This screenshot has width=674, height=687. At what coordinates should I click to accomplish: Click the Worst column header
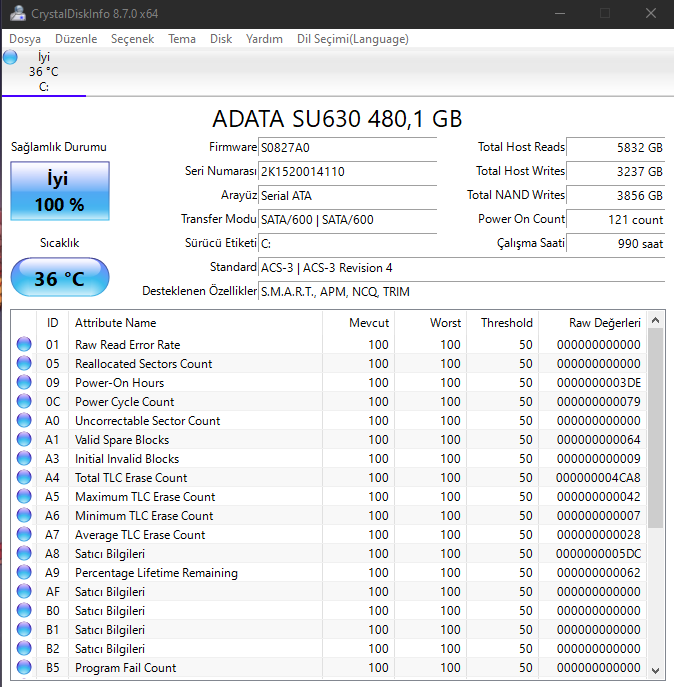point(431,323)
